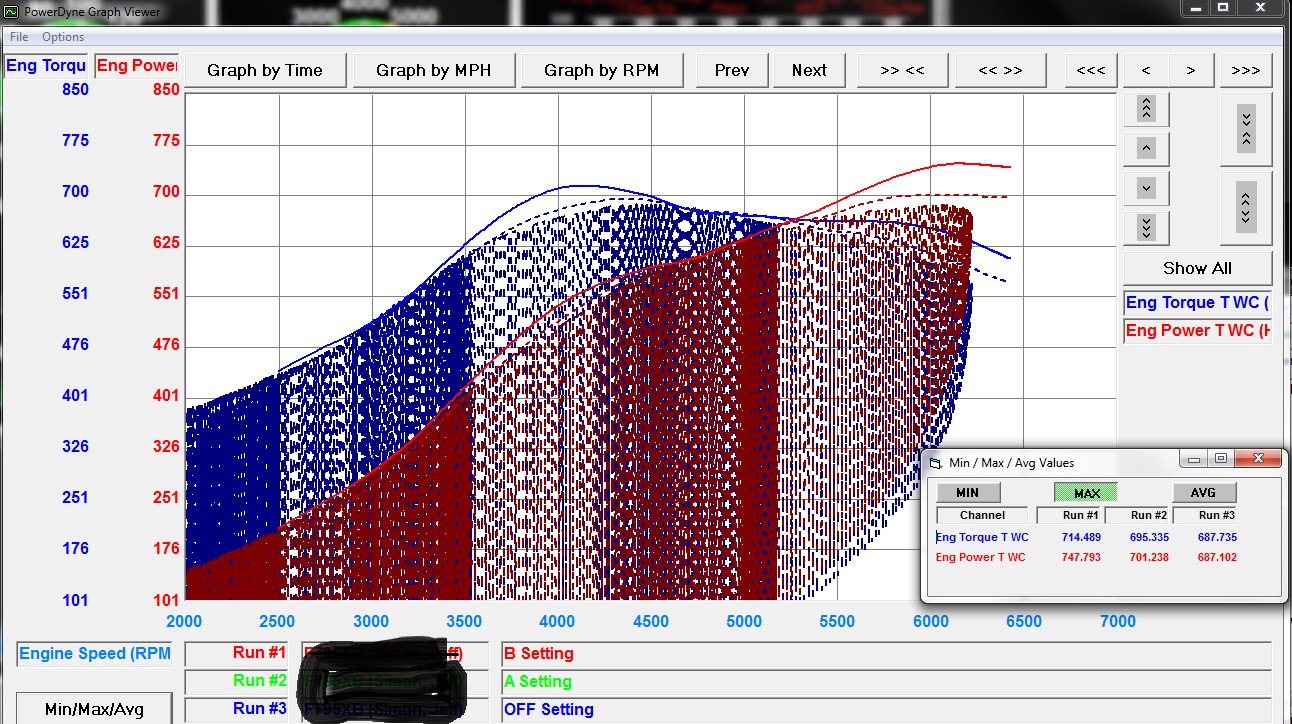This screenshot has width=1292, height=724.
Task: Click the Eng Power T WC channel legend
Action: [x=1197, y=330]
